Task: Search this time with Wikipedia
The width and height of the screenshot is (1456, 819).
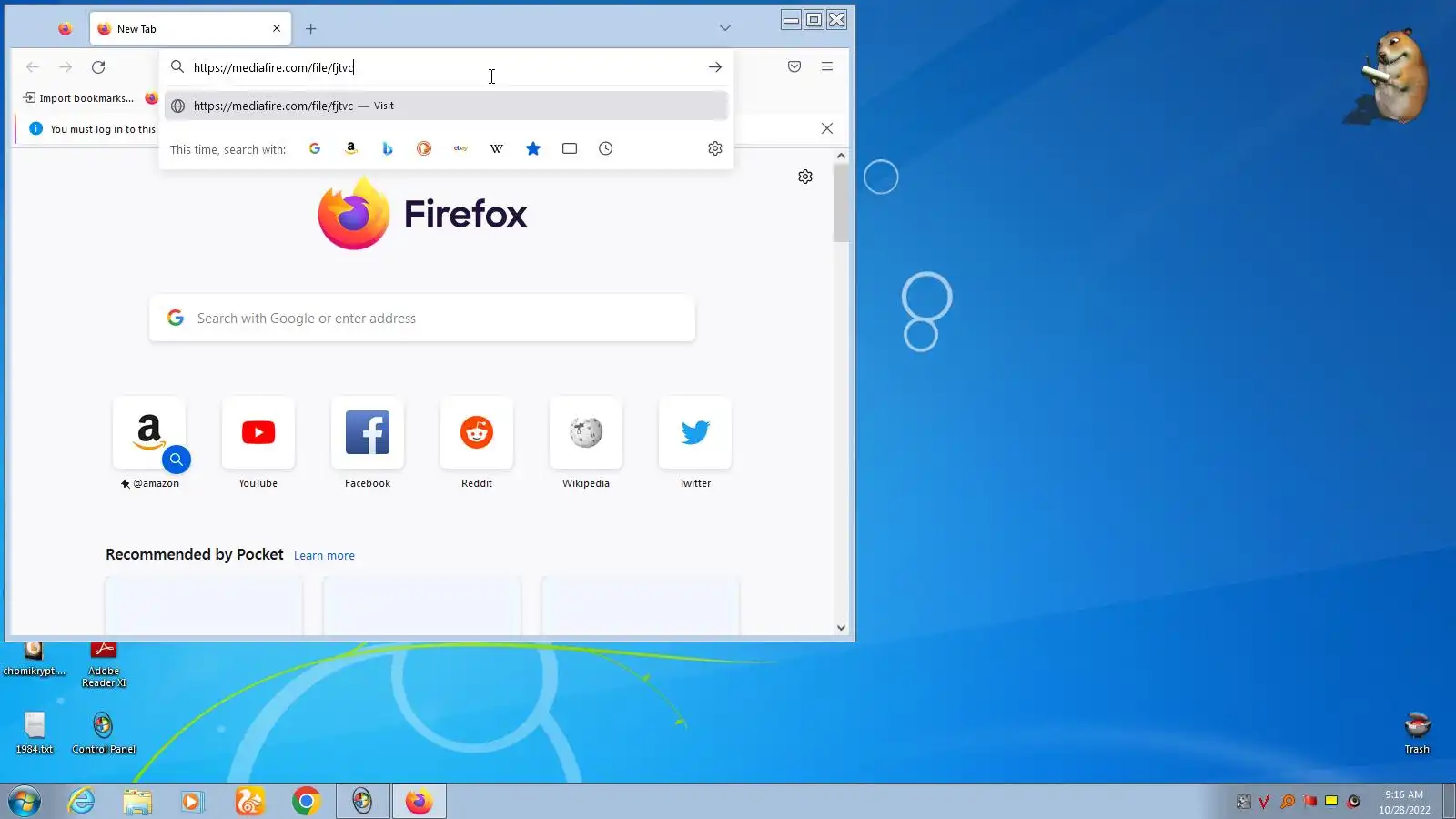Action: (x=497, y=148)
